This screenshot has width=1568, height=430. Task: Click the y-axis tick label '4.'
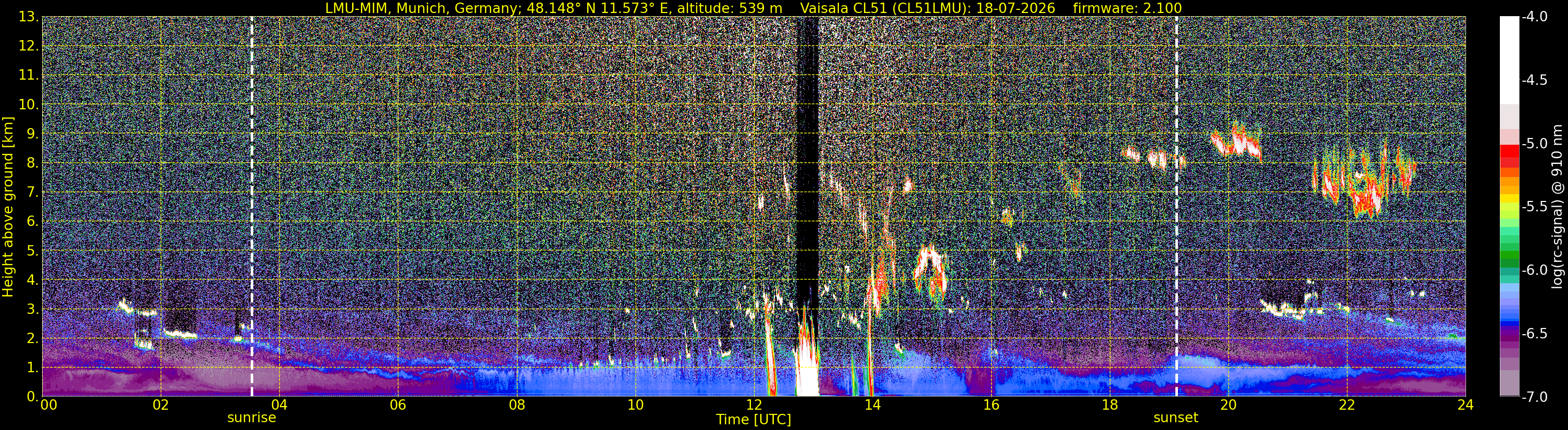(x=32, y=280)
